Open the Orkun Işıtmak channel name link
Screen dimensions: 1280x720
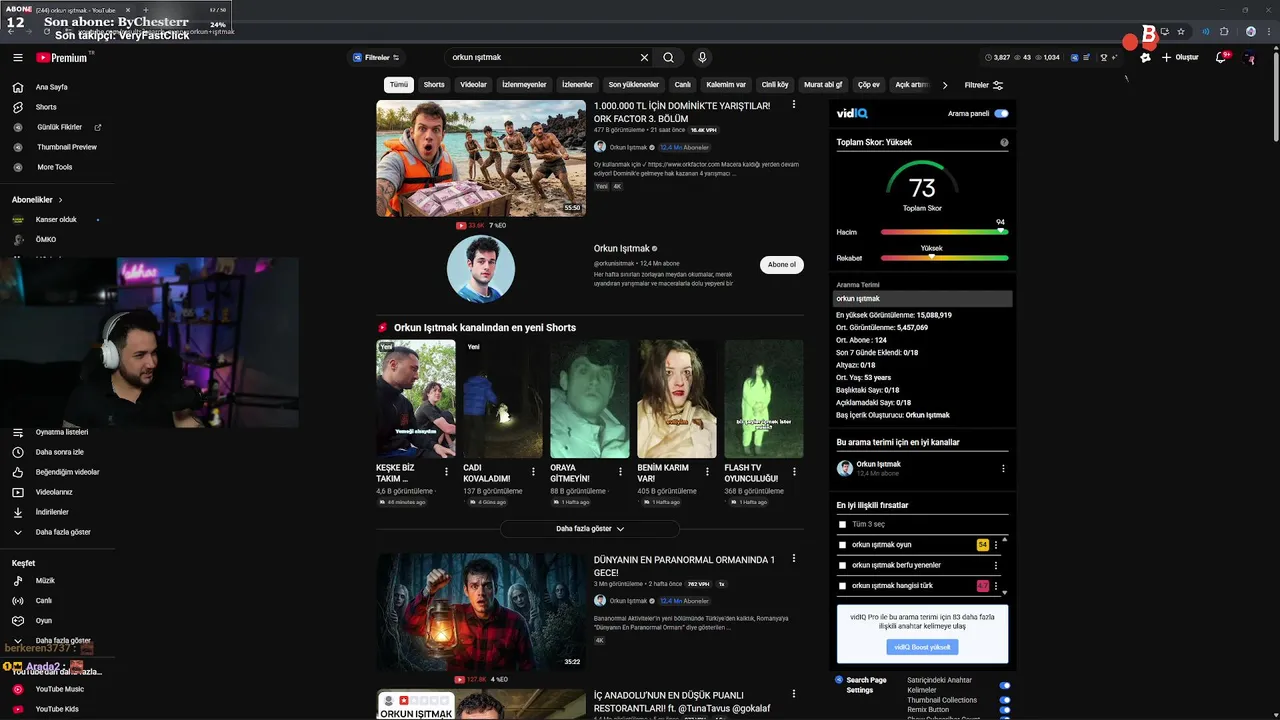point(622,248)
